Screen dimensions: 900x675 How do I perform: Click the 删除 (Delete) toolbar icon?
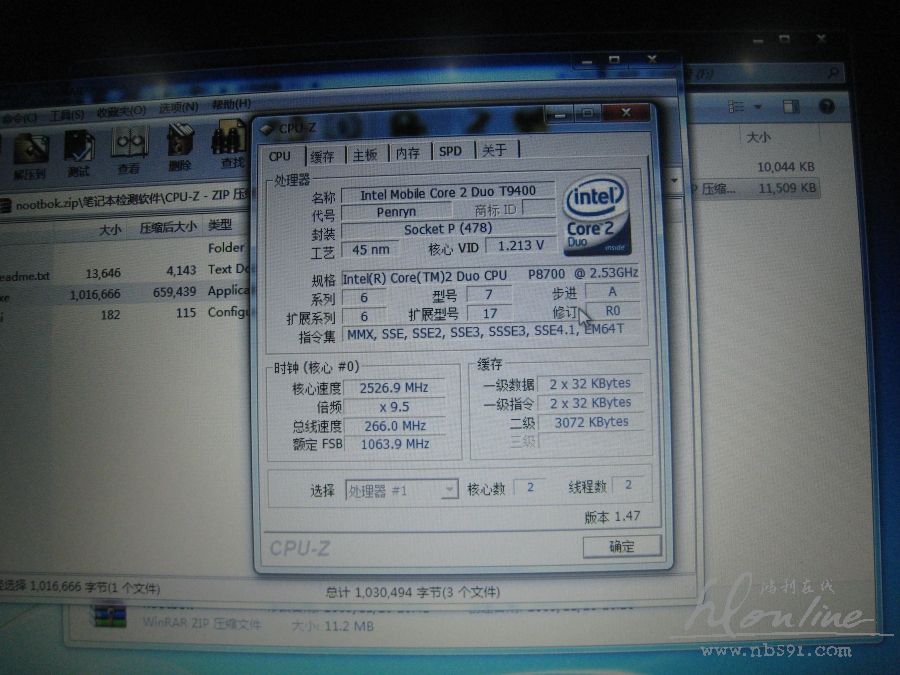[x=180, y=148]
